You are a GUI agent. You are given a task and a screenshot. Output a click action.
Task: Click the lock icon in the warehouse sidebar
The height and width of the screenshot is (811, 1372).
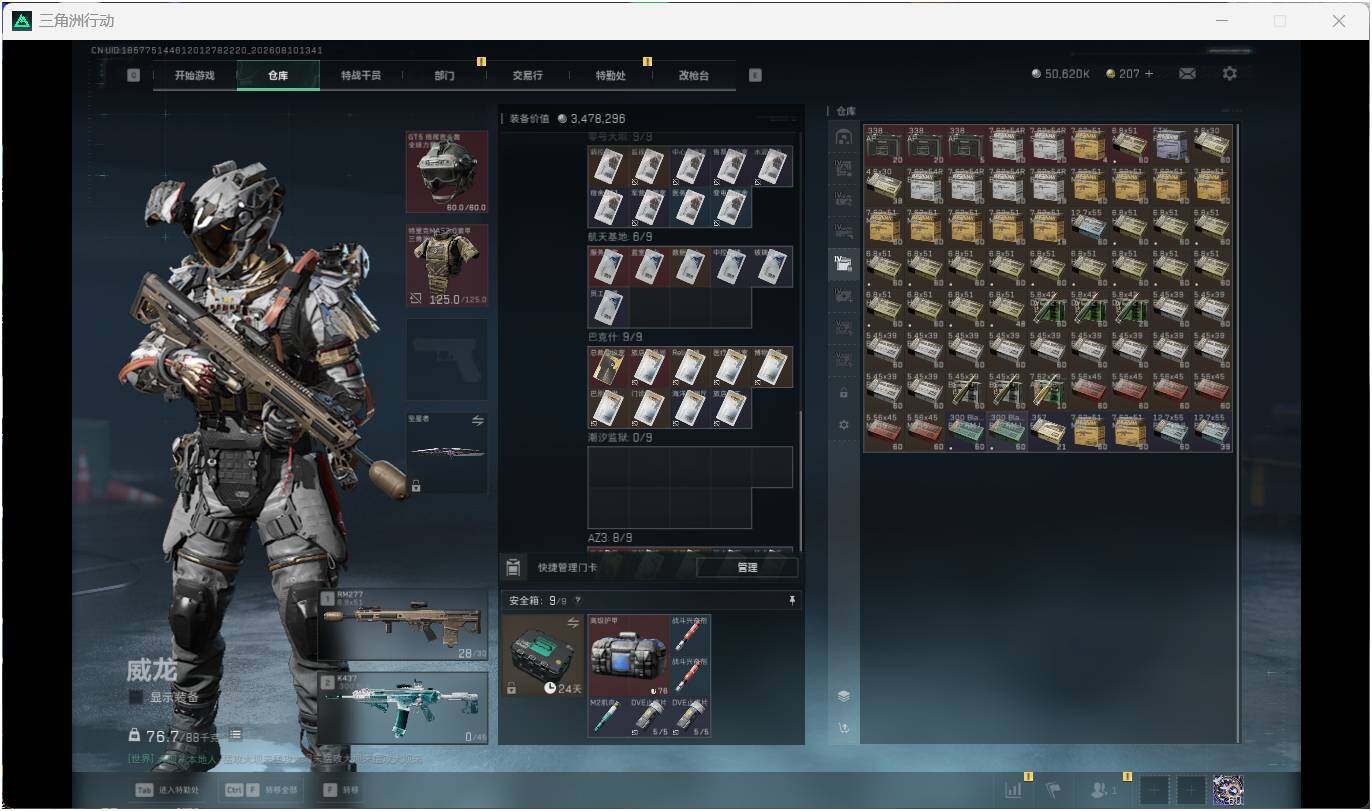click(843, 393)
